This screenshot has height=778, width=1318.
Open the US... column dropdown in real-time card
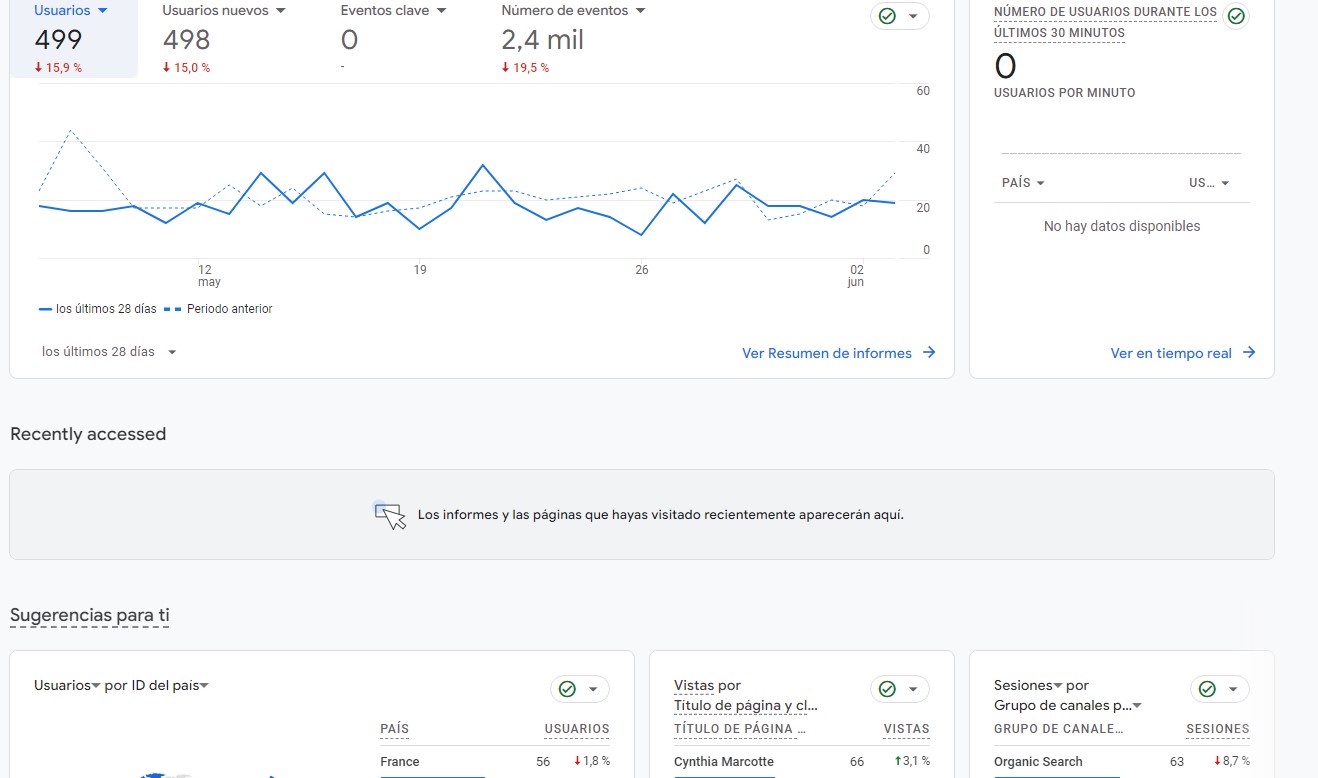pos(1209,183)
